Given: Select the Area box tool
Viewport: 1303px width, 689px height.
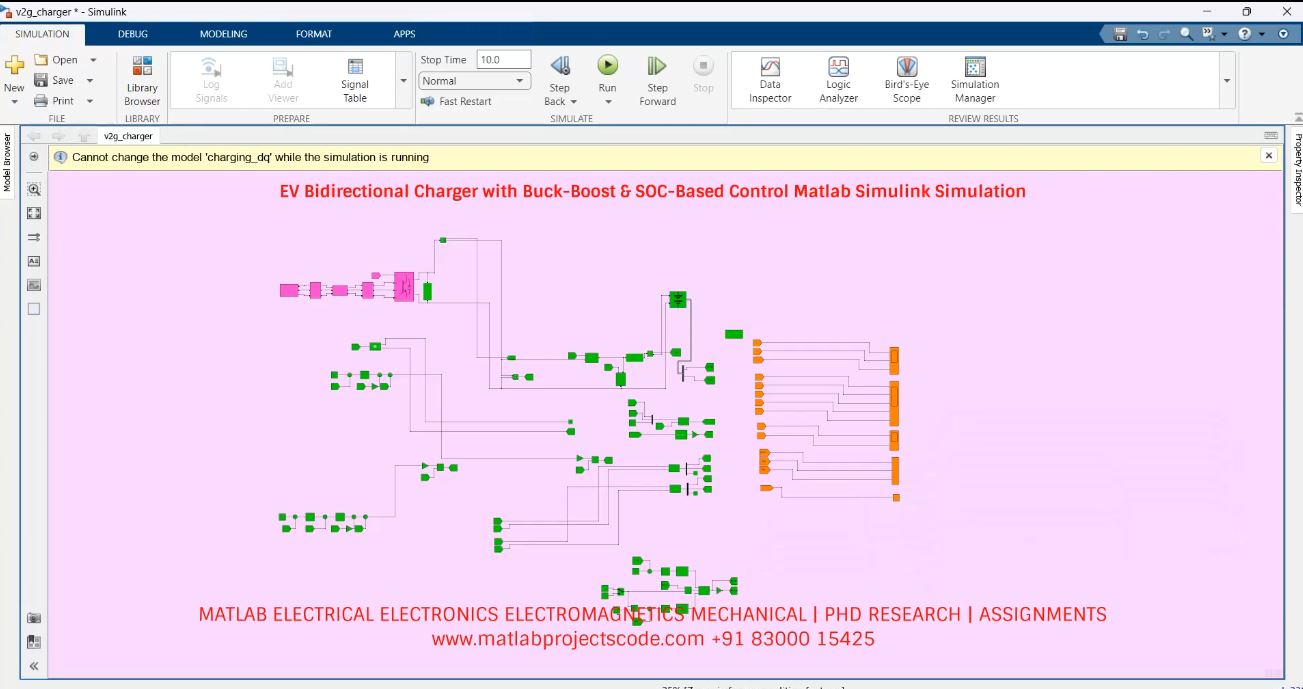Looking at the screenshot, I should point(34,309).
